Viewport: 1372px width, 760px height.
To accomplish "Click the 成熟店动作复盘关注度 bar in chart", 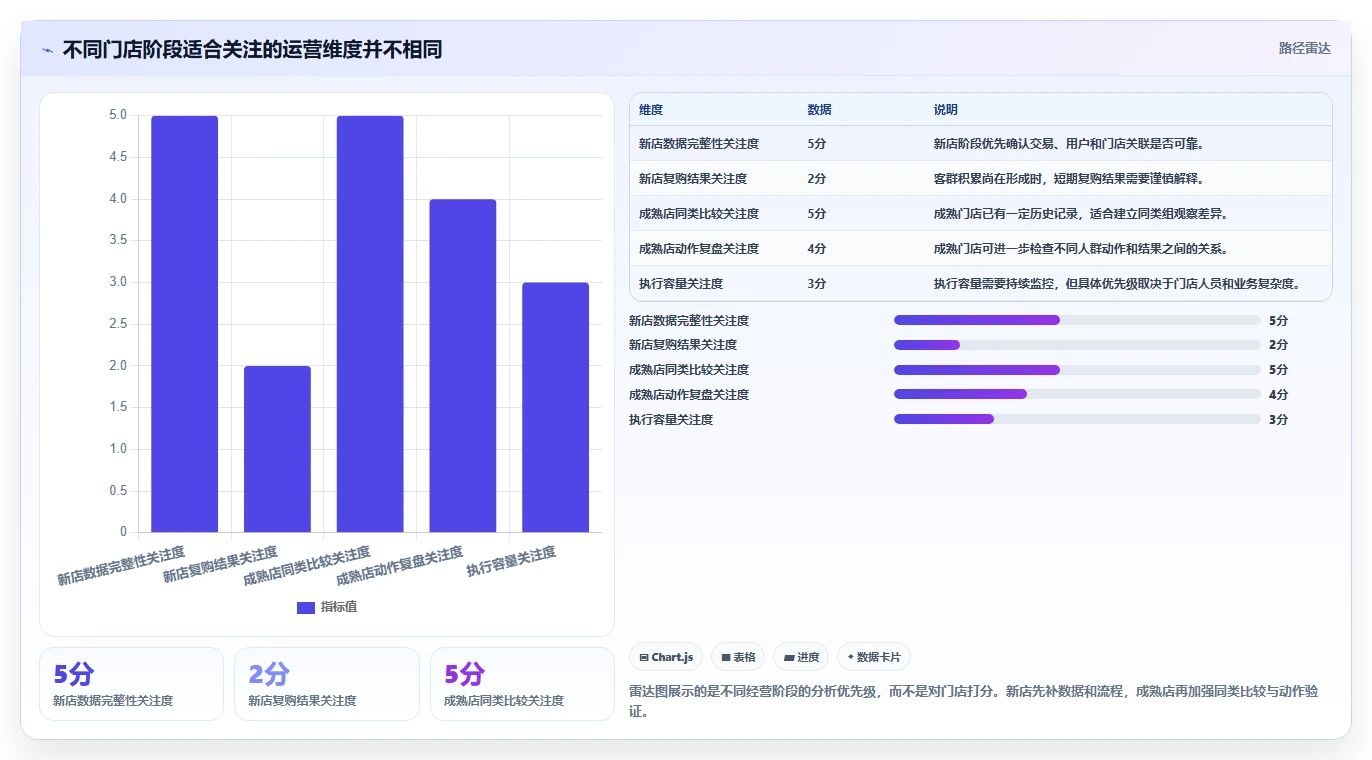I will pyautogui.click(x=463, y=366).
